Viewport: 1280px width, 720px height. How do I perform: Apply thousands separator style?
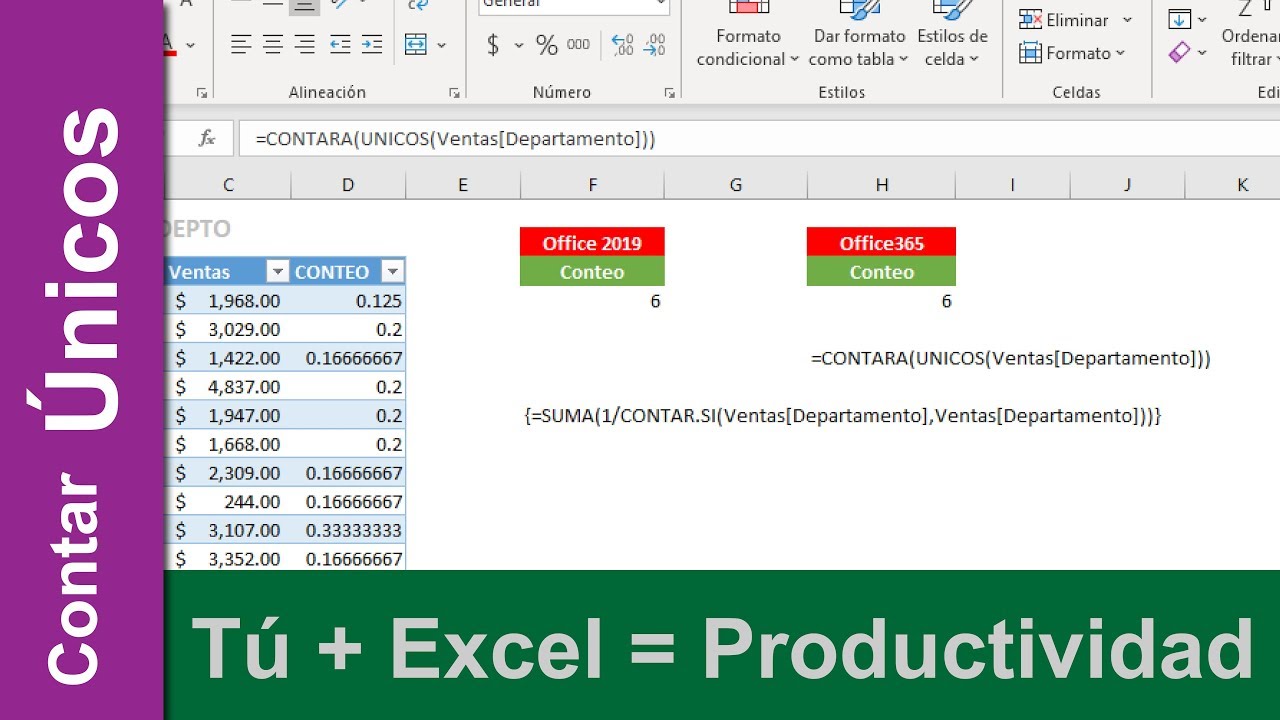click(578, 45)
